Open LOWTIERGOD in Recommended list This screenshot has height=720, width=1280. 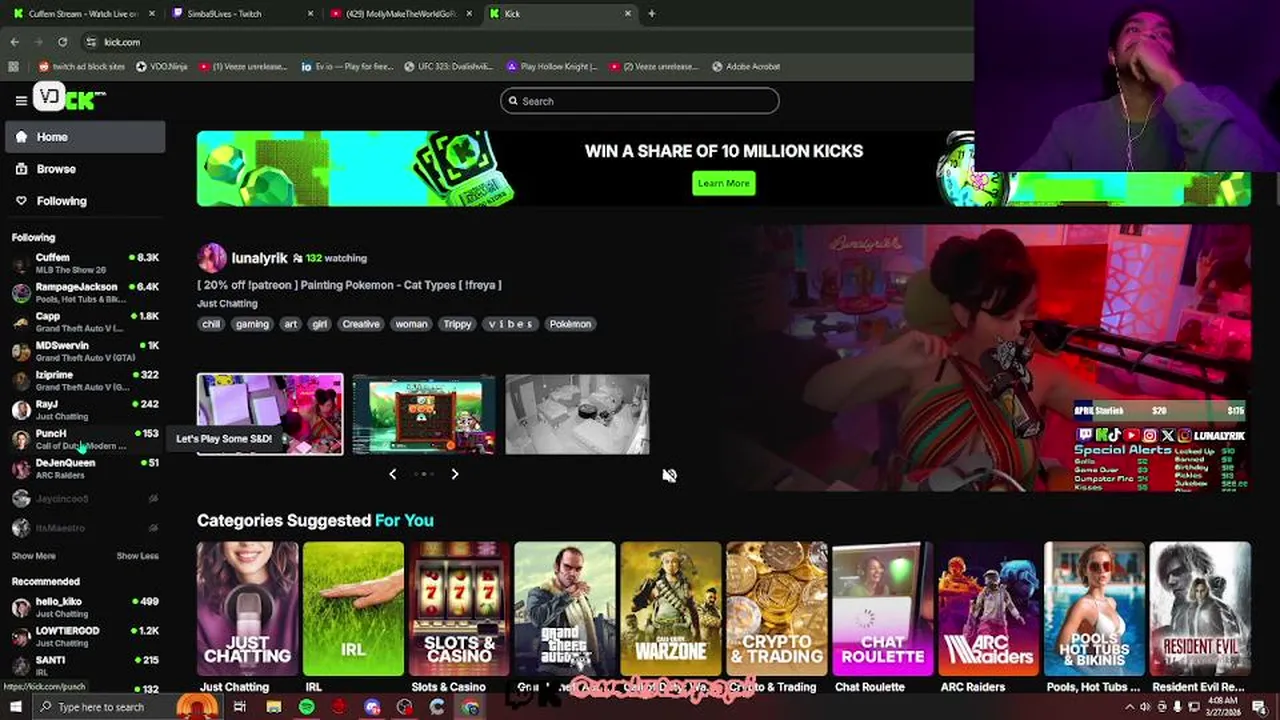click(85, 636)
